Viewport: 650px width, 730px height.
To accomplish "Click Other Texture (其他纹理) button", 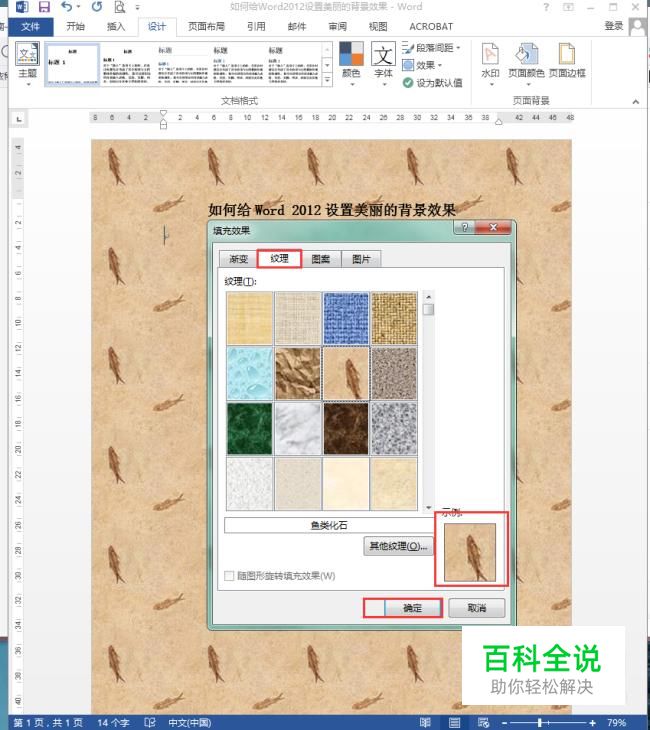I will (398, 546).
